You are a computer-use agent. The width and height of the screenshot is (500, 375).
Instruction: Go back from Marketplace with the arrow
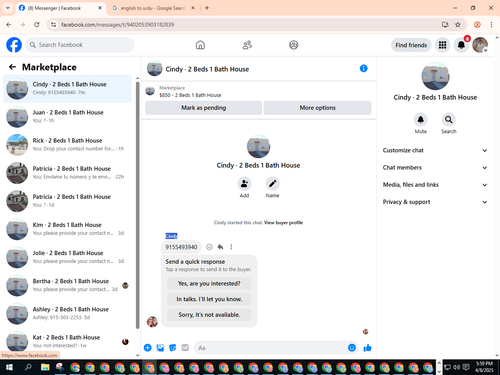point(12,67)
